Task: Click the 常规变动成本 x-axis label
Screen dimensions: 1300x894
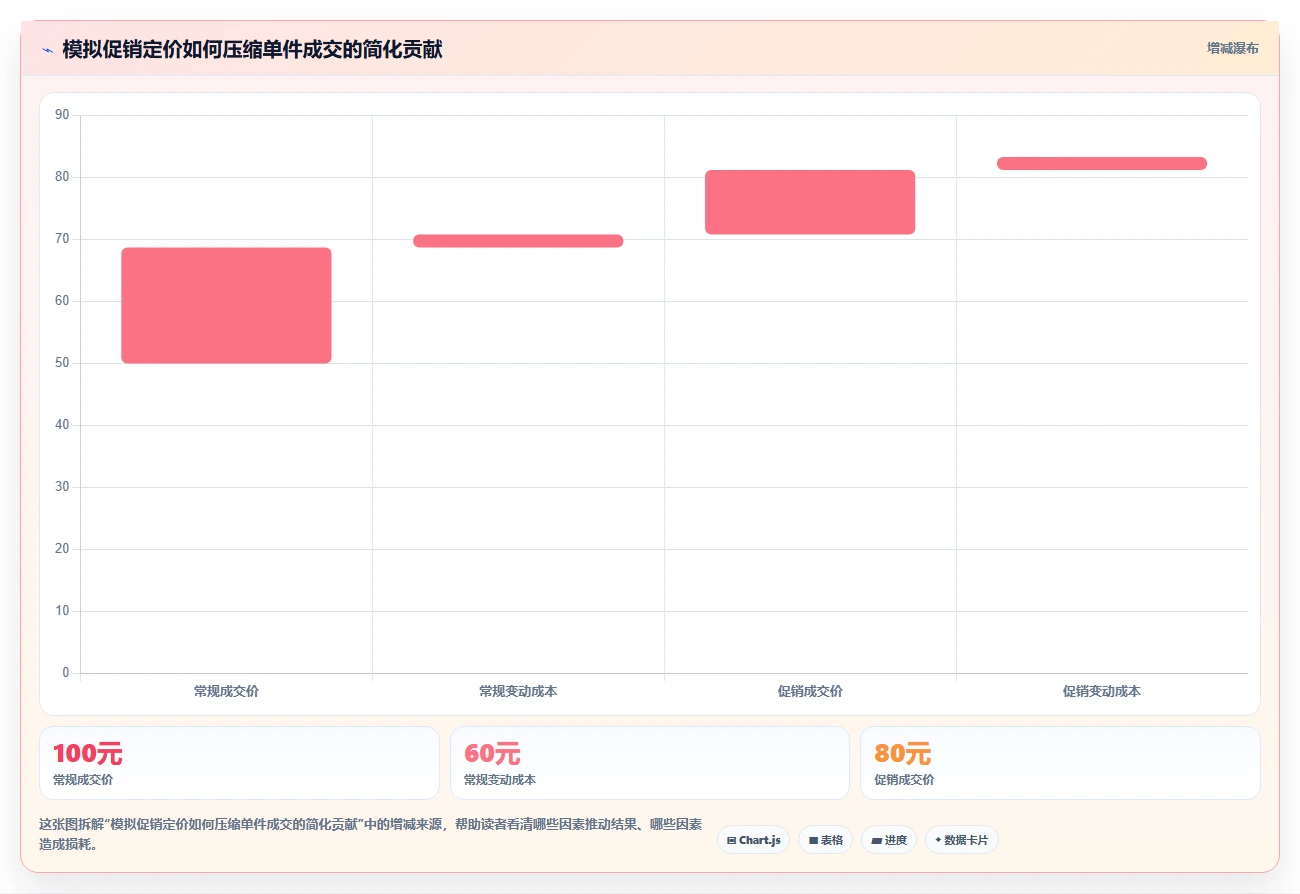Action: pyautogui.click(x=518, y=691)
